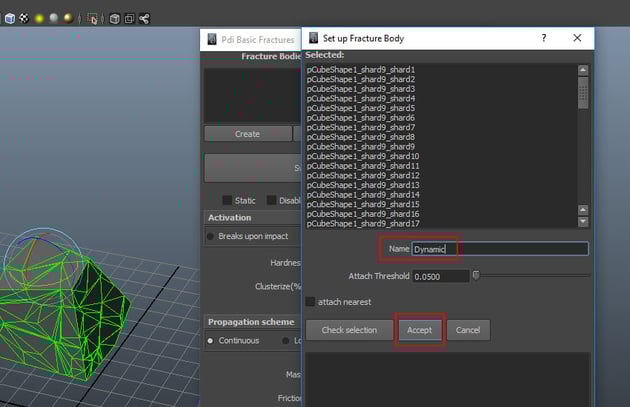The height and width of the screenshot is (407, 630).
Task: Select pCubeShape1_shard9_shard8 in list
Action: [361, 137]
